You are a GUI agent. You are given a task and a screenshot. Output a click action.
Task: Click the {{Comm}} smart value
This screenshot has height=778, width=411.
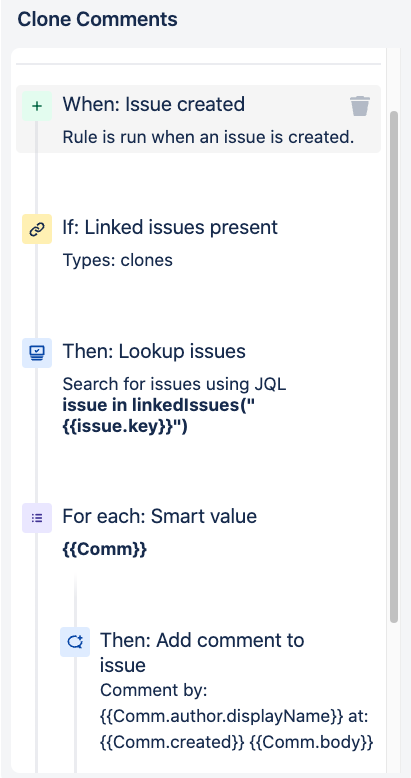pyautogui.click(x=105, y=549)
